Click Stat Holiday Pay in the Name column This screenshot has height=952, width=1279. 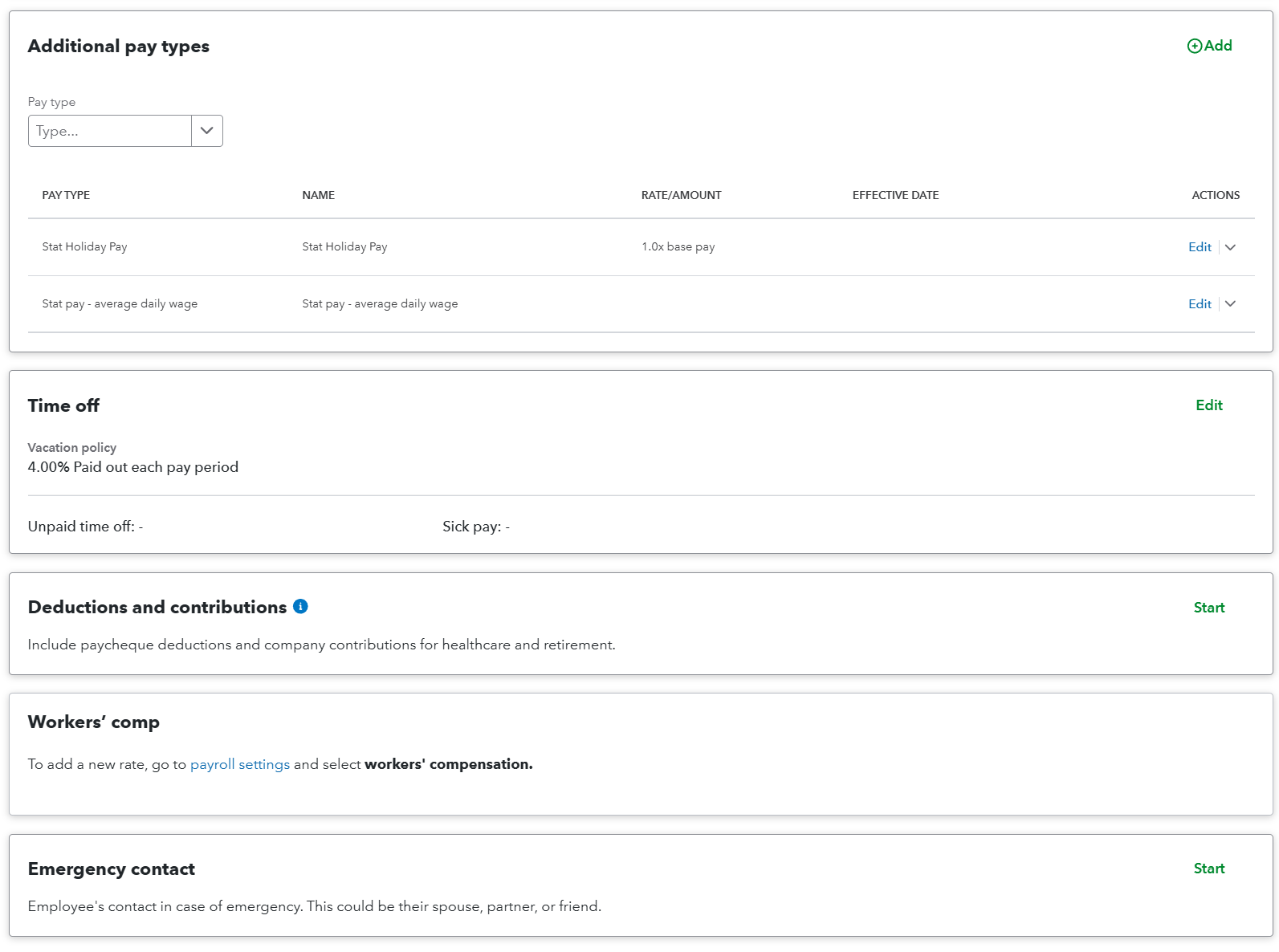click(344, 247)
